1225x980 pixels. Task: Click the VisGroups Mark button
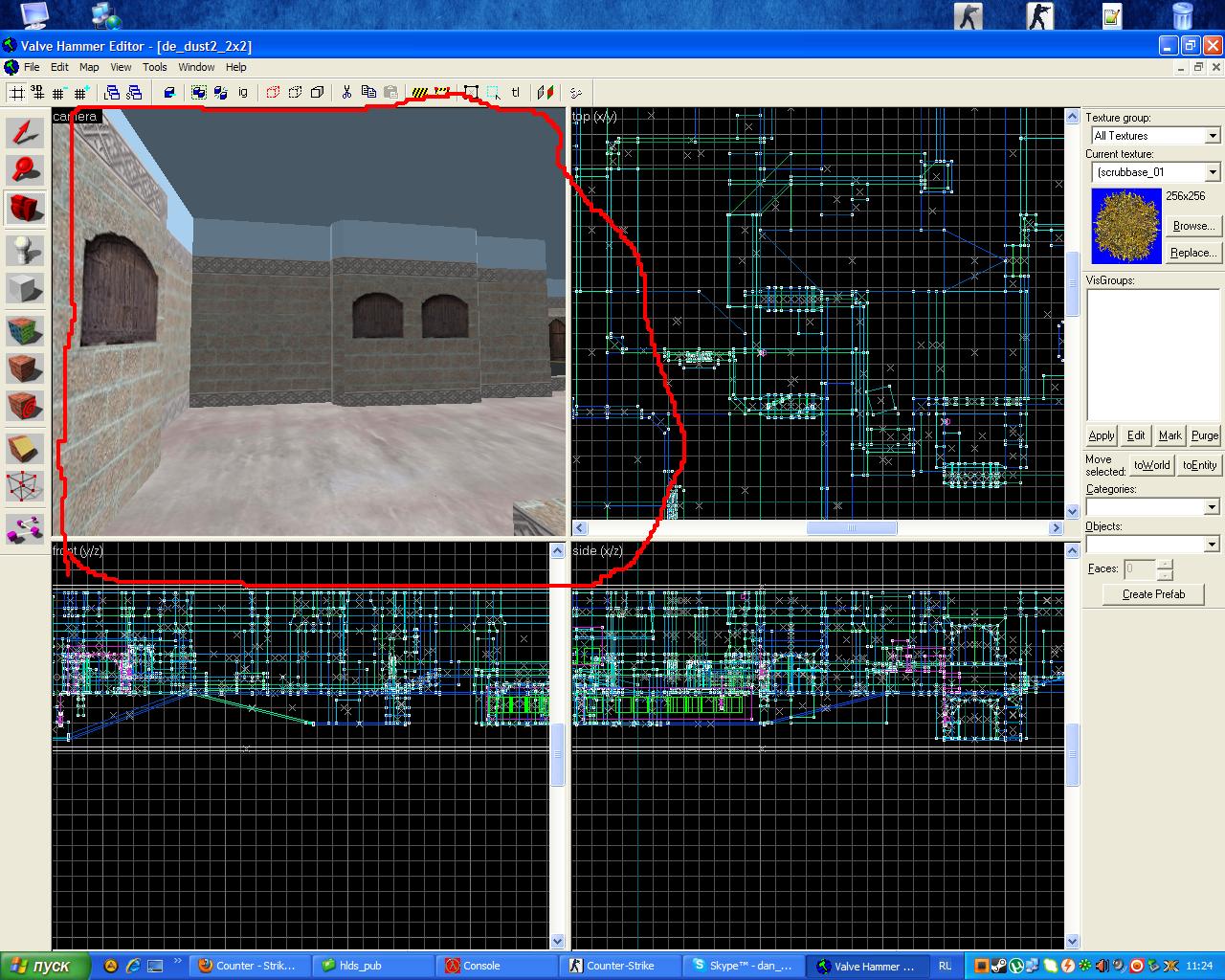1170,435
